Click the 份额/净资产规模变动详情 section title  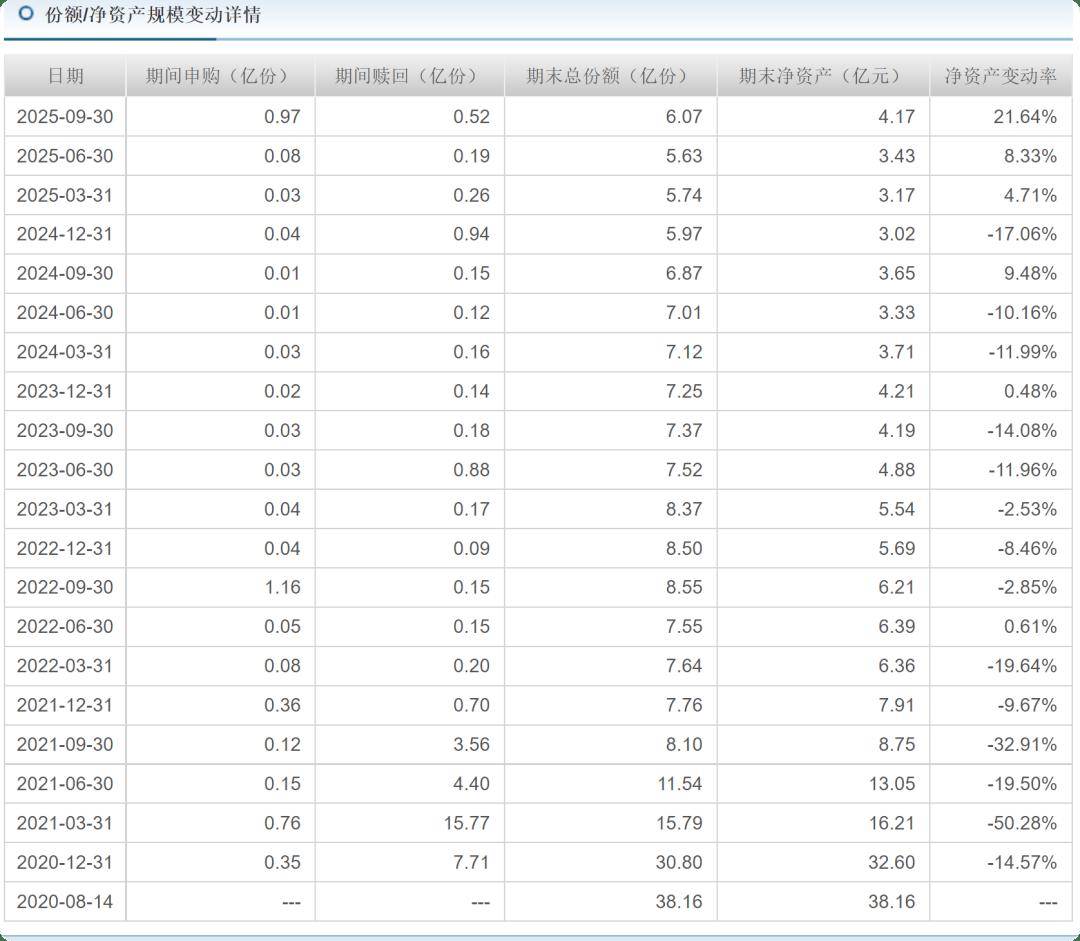click(153, 15)
